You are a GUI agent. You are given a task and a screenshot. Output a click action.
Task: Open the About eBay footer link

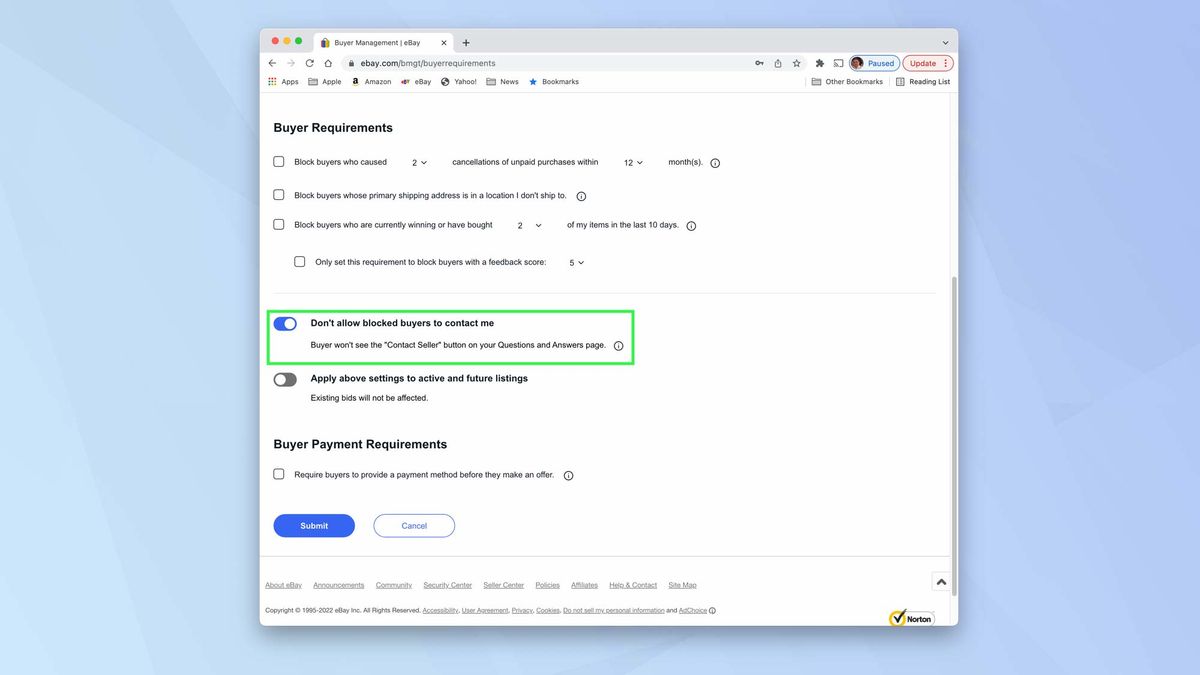click(283, 585)
